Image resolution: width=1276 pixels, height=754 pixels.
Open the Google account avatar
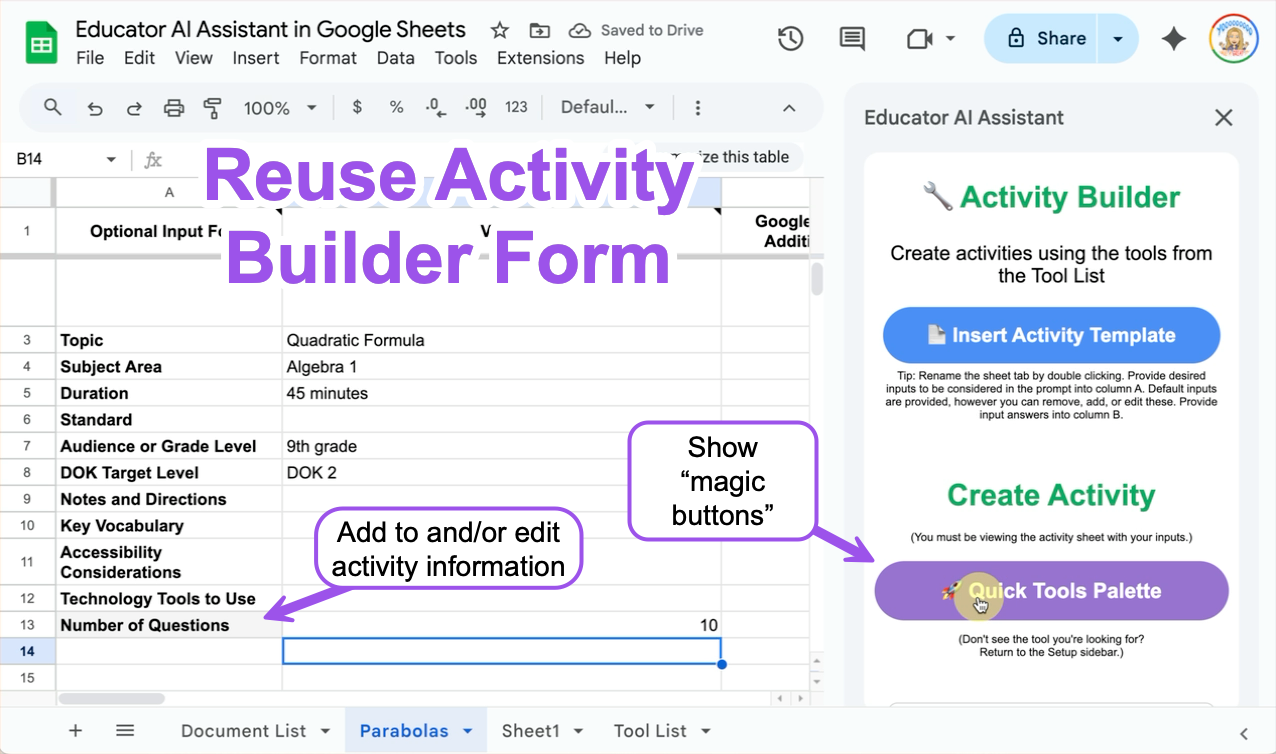[1233, 39]
